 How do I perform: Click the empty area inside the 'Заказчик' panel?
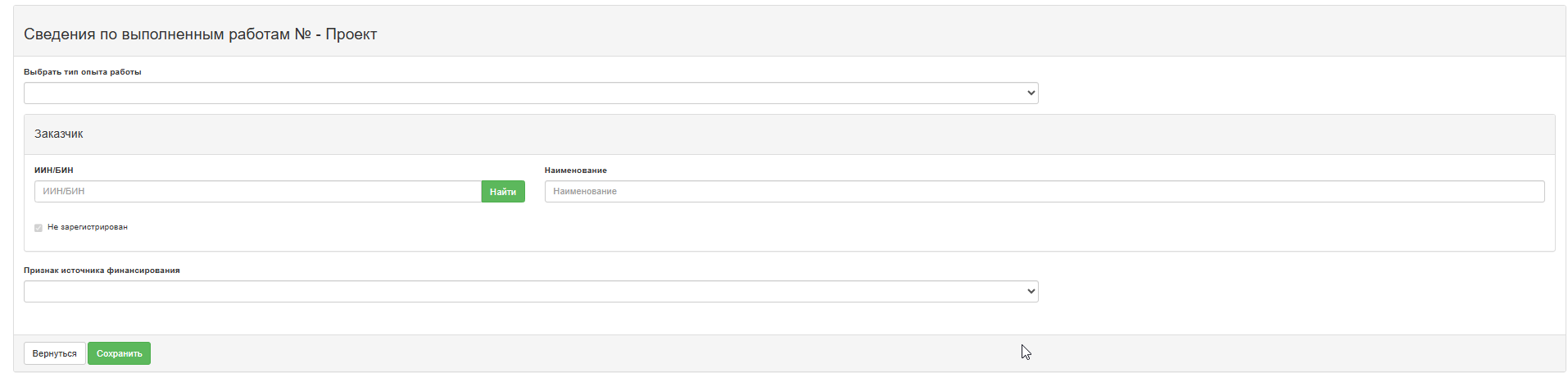pyautogui.click(x=819, y=230)
